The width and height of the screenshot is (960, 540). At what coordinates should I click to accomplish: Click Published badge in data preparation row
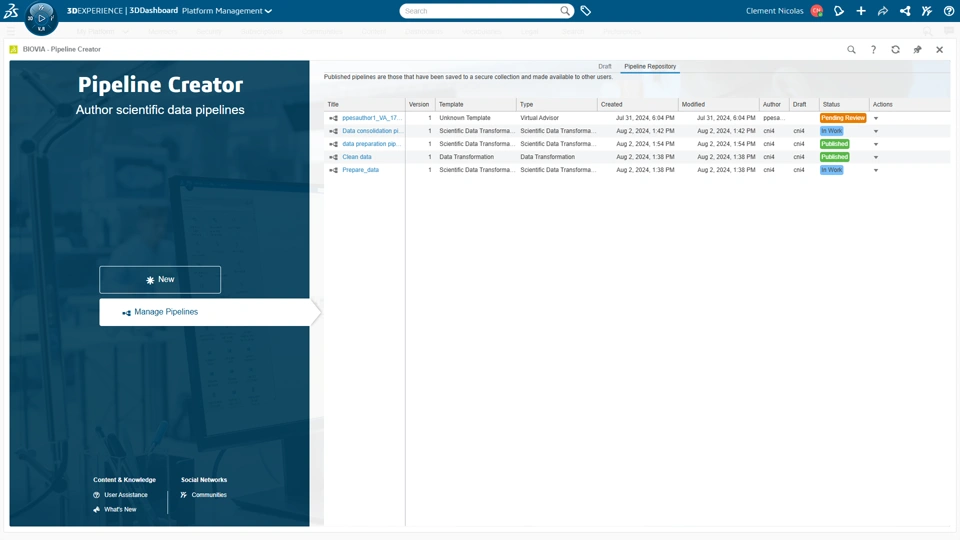point(834,144)
